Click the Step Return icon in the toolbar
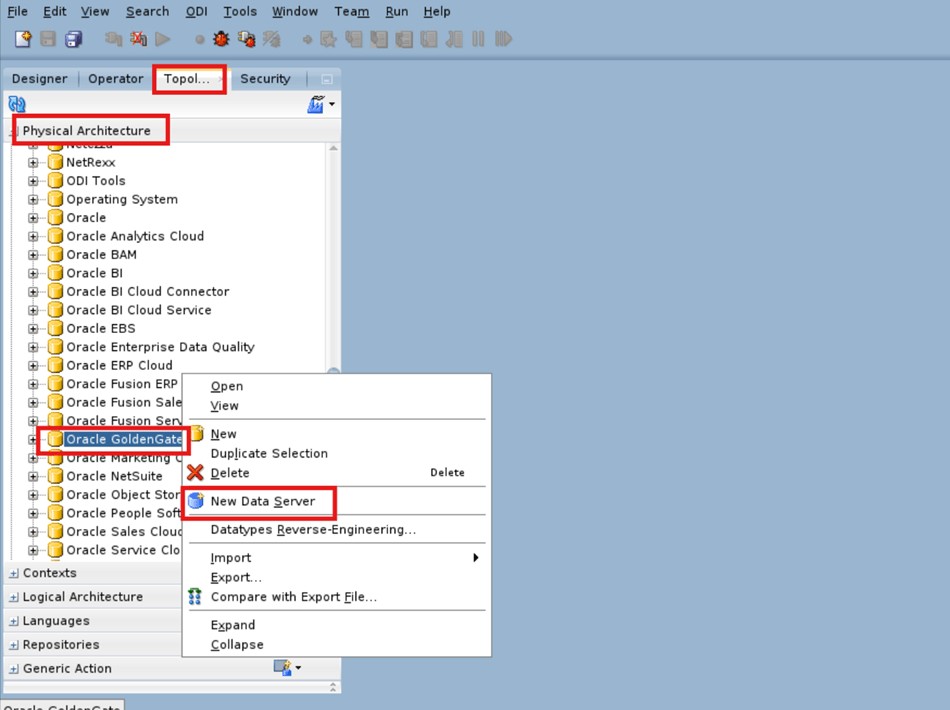Image resolution: width=950 pixels, height=710 pixels. click(453, 39)
